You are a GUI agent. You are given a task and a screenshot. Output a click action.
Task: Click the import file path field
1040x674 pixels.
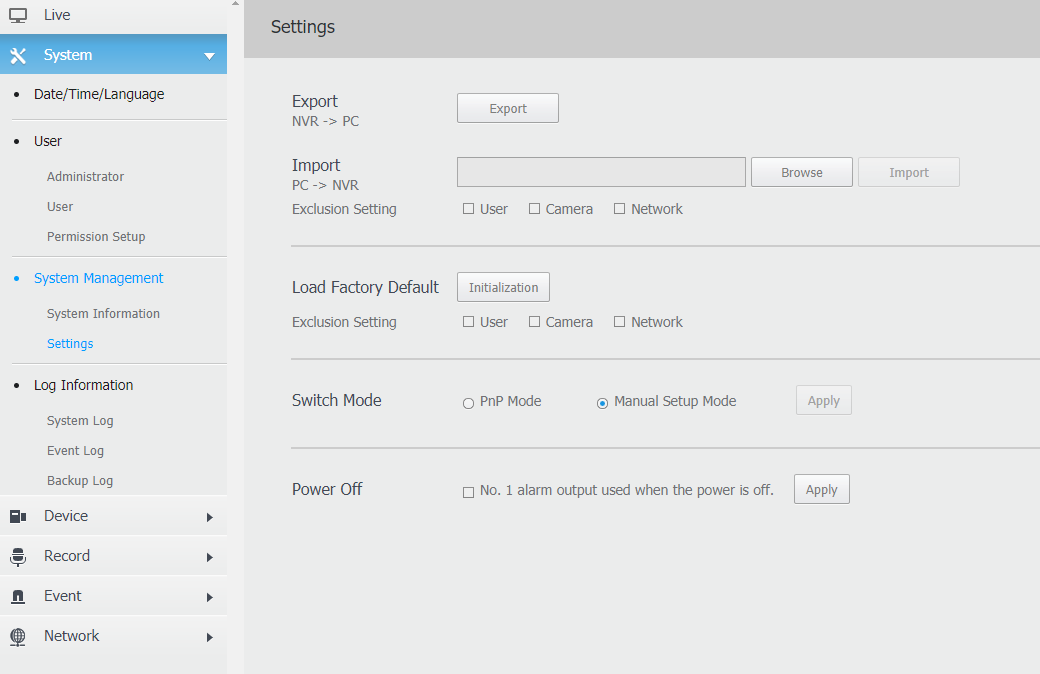601,172
